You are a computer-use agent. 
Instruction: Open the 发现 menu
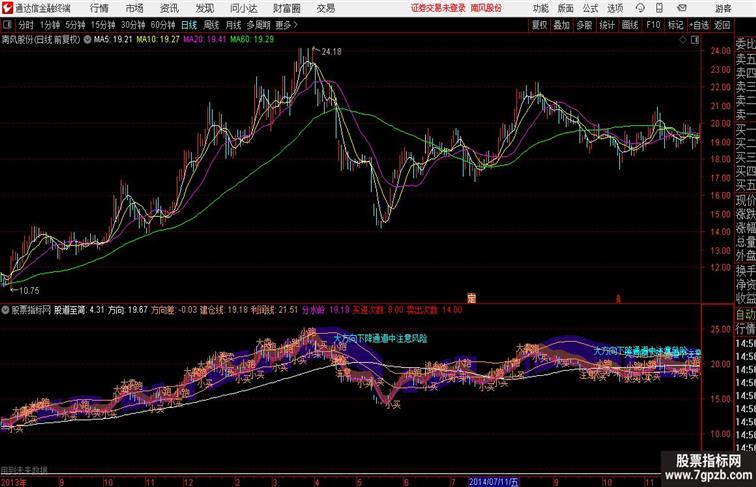click(204, 8)
